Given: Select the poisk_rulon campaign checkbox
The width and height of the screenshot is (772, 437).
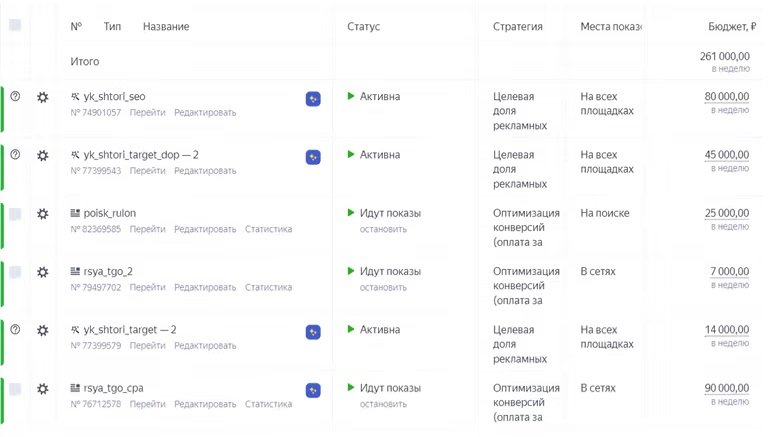Looking at the screenshot, I should pos(15,214).
